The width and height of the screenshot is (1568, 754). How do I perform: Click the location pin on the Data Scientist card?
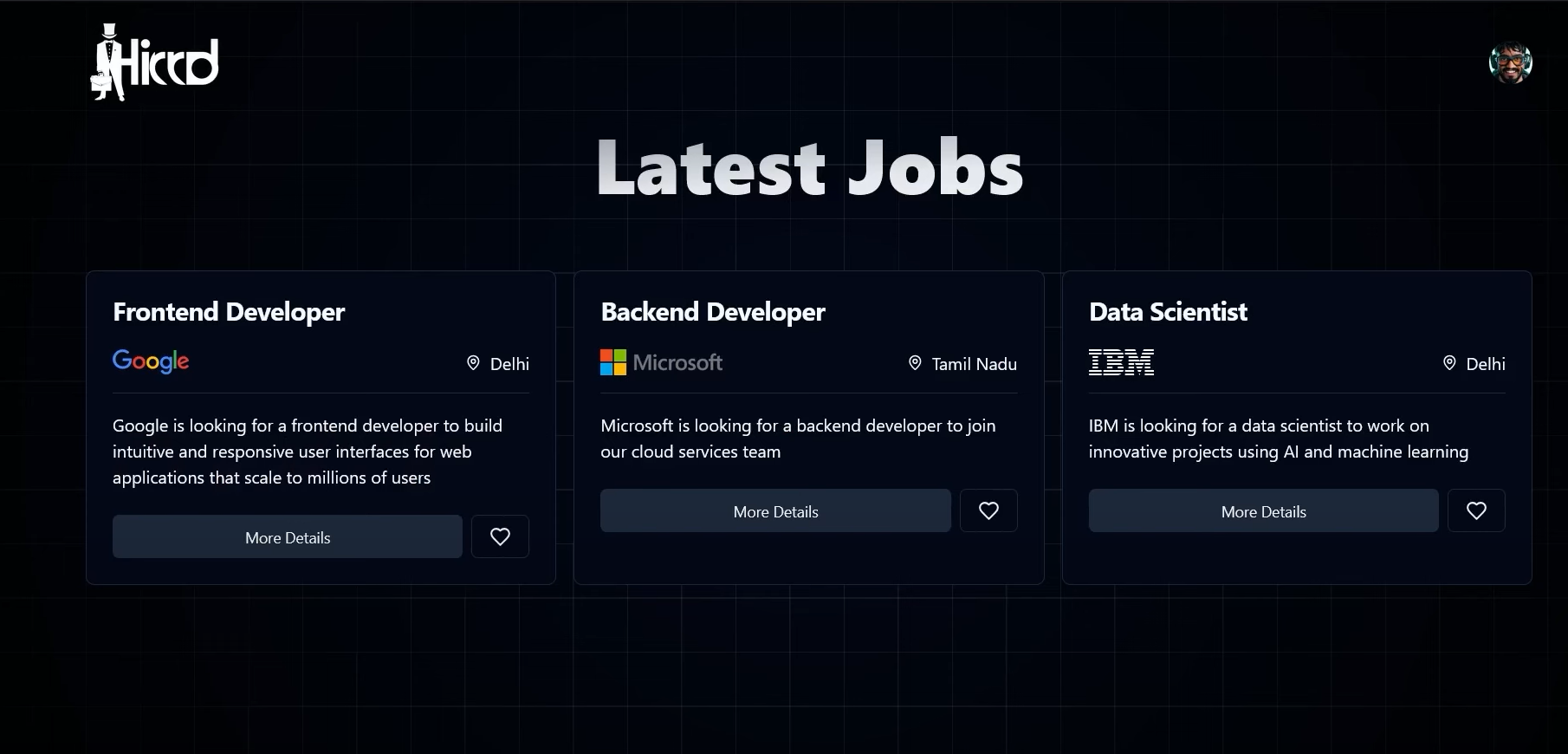[1449, 363]
